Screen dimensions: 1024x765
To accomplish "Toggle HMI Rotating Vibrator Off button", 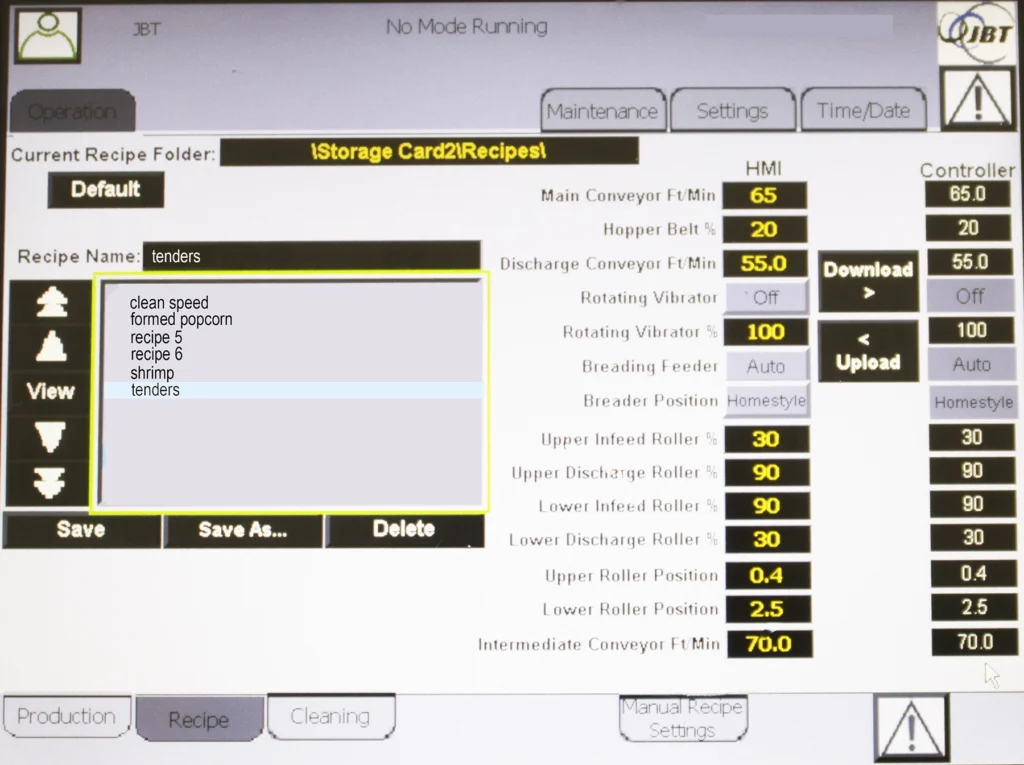I will 765,298.
